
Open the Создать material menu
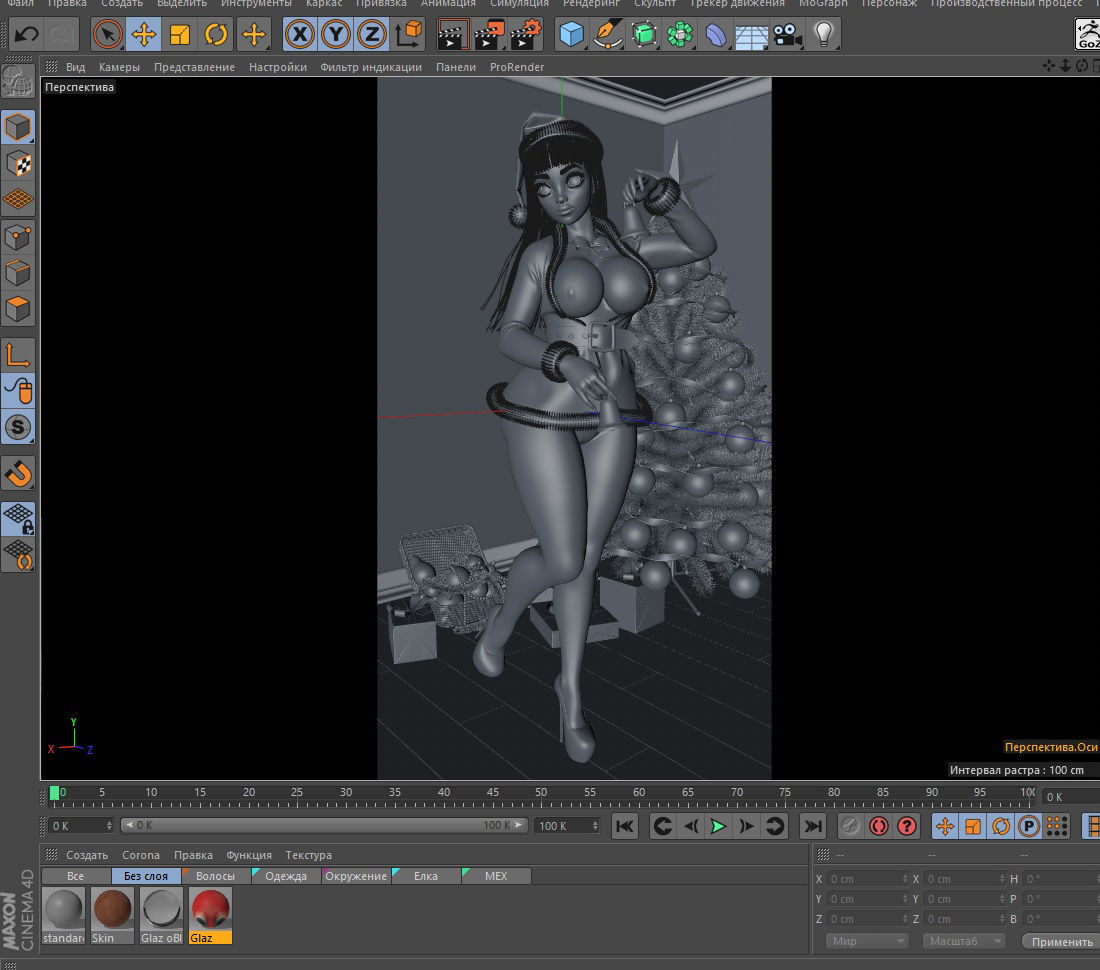pyautogui.click(x=87, y=855)
